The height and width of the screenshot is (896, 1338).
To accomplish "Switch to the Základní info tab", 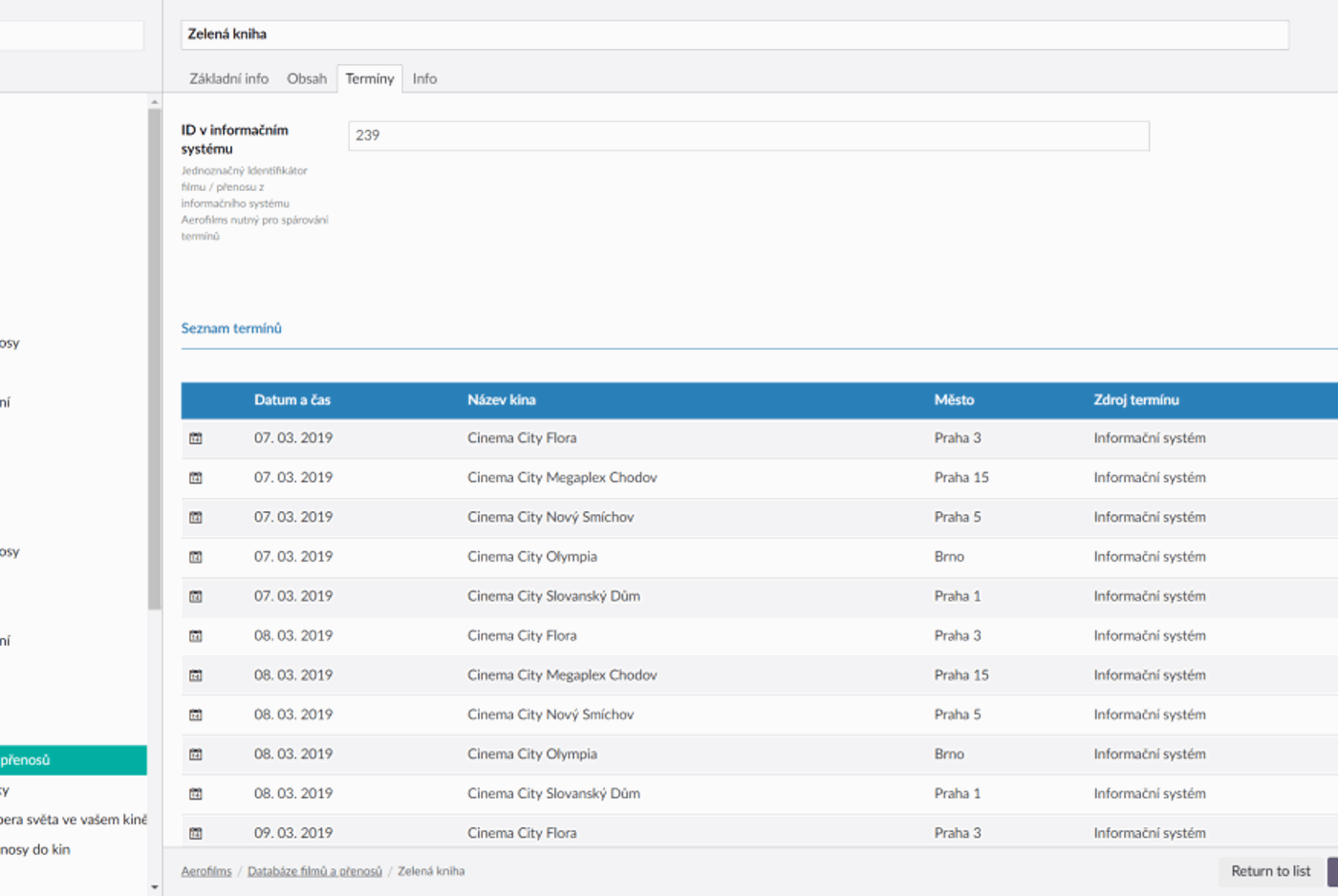I will coord(228,79).
